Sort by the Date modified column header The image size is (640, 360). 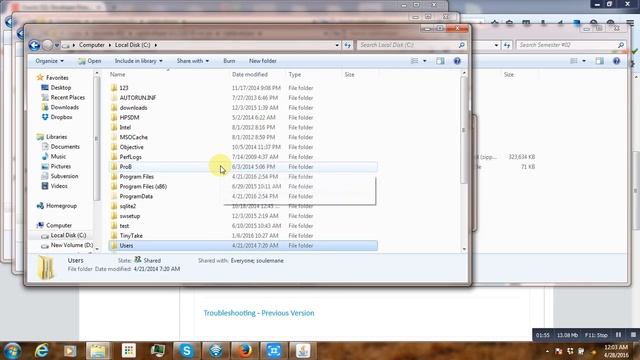[x=250, y=75]
